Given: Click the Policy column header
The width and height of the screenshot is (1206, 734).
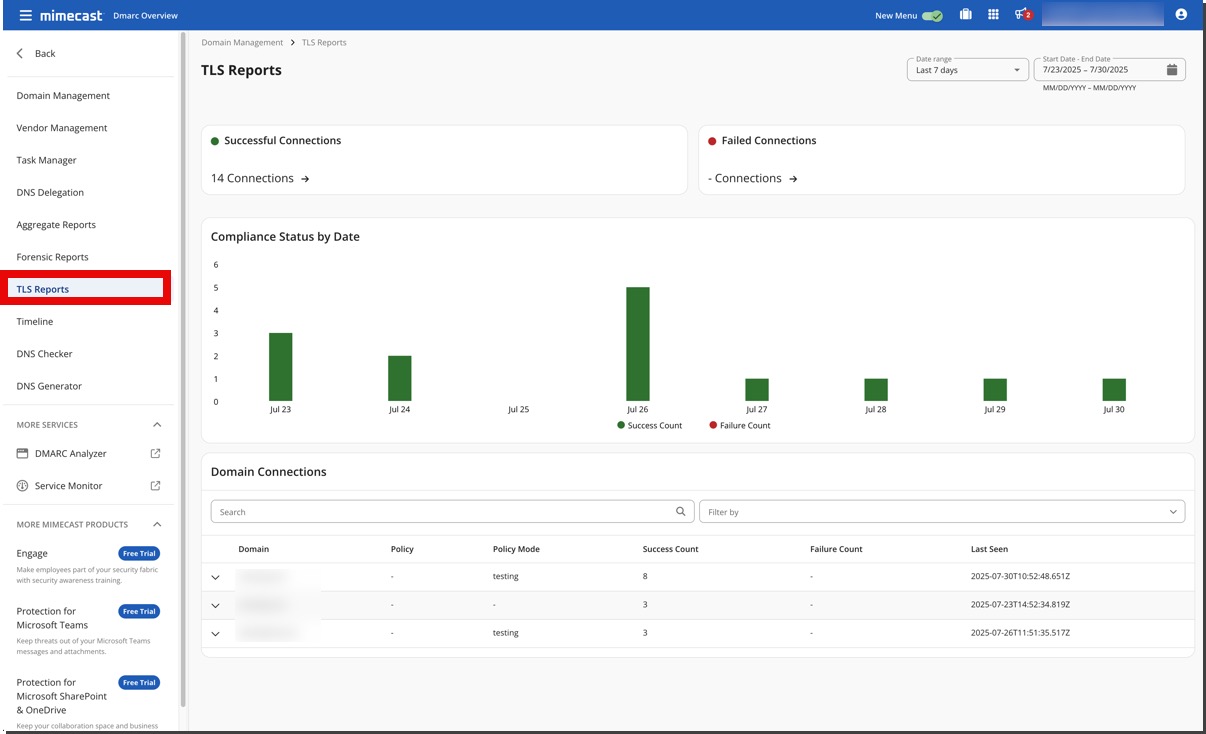Looking at the screenshot, I should [x=402, y=549].
